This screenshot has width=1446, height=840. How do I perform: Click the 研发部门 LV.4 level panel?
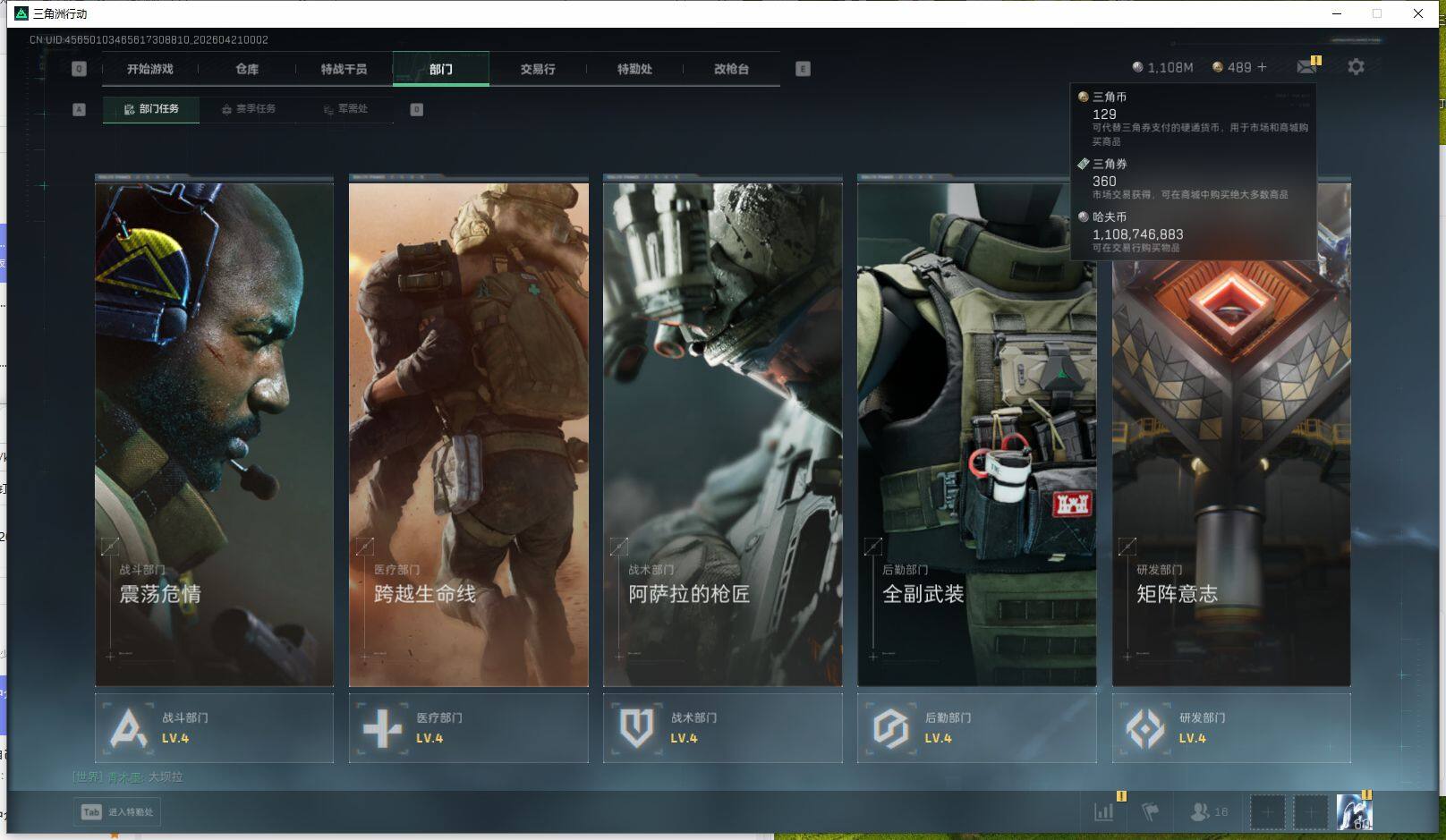point(1230,728)
